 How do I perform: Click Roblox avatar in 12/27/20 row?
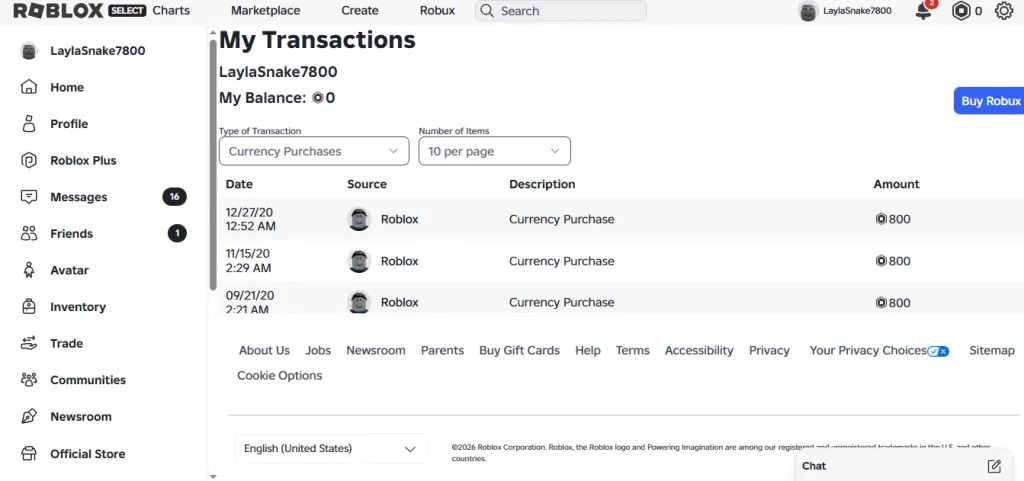359,219
